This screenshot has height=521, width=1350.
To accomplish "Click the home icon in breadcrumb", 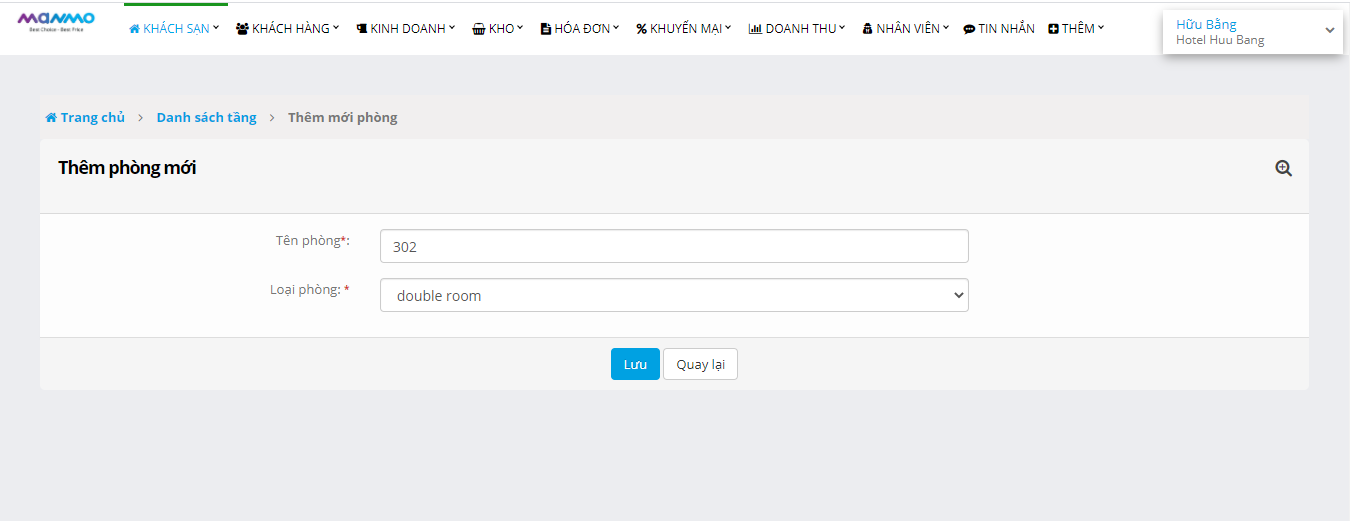I will click(51, 118).
